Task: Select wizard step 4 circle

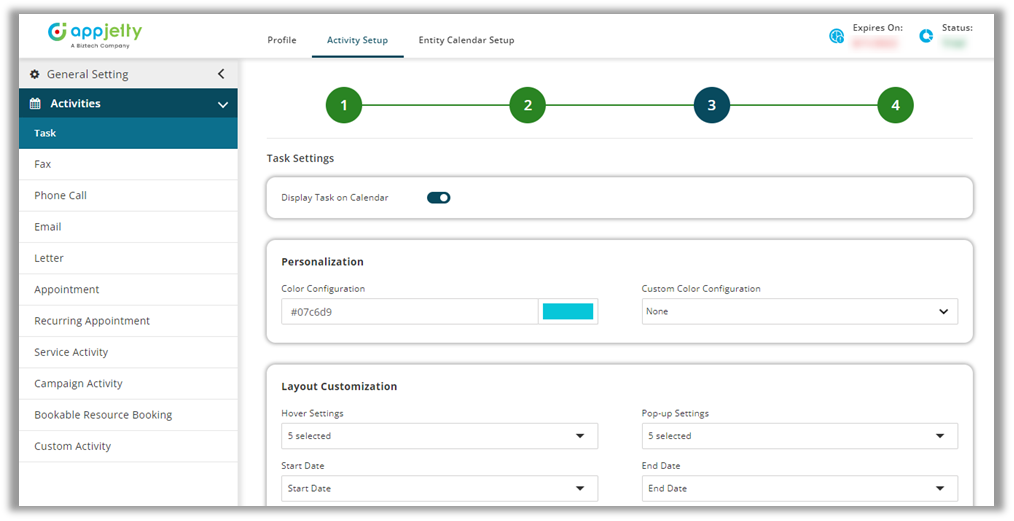Action: click(895, 105)
